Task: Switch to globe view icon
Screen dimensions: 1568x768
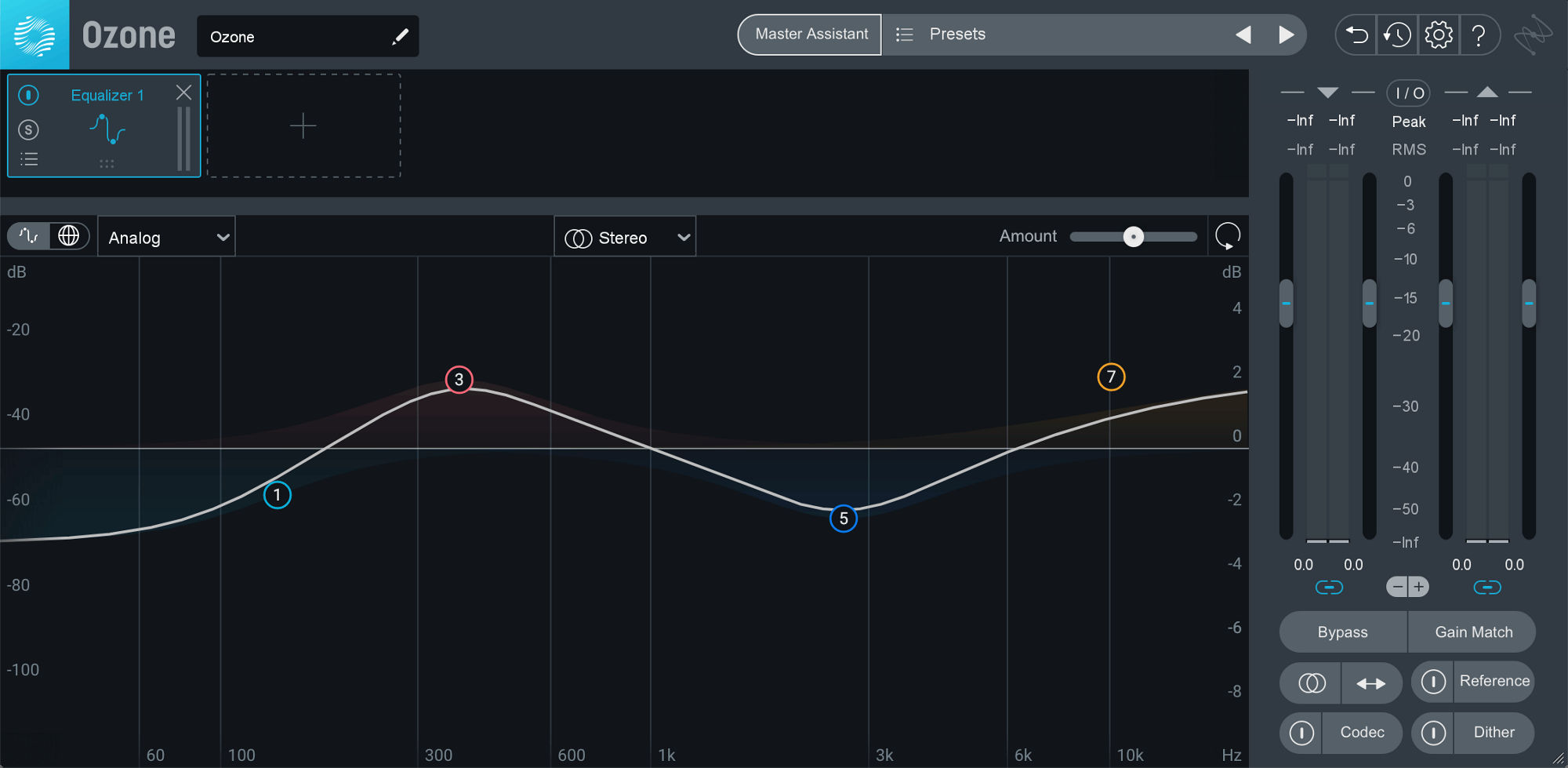Action: click(x=69, y=235)
